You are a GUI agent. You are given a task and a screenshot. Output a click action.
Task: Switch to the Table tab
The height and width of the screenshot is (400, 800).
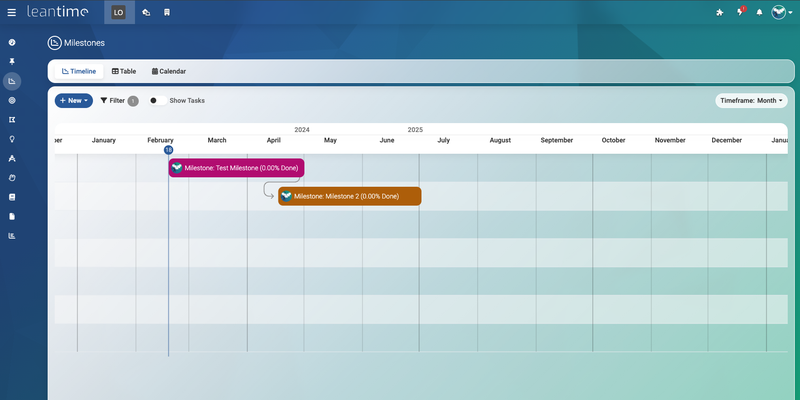pyautogui.click(x=124, y=71)
